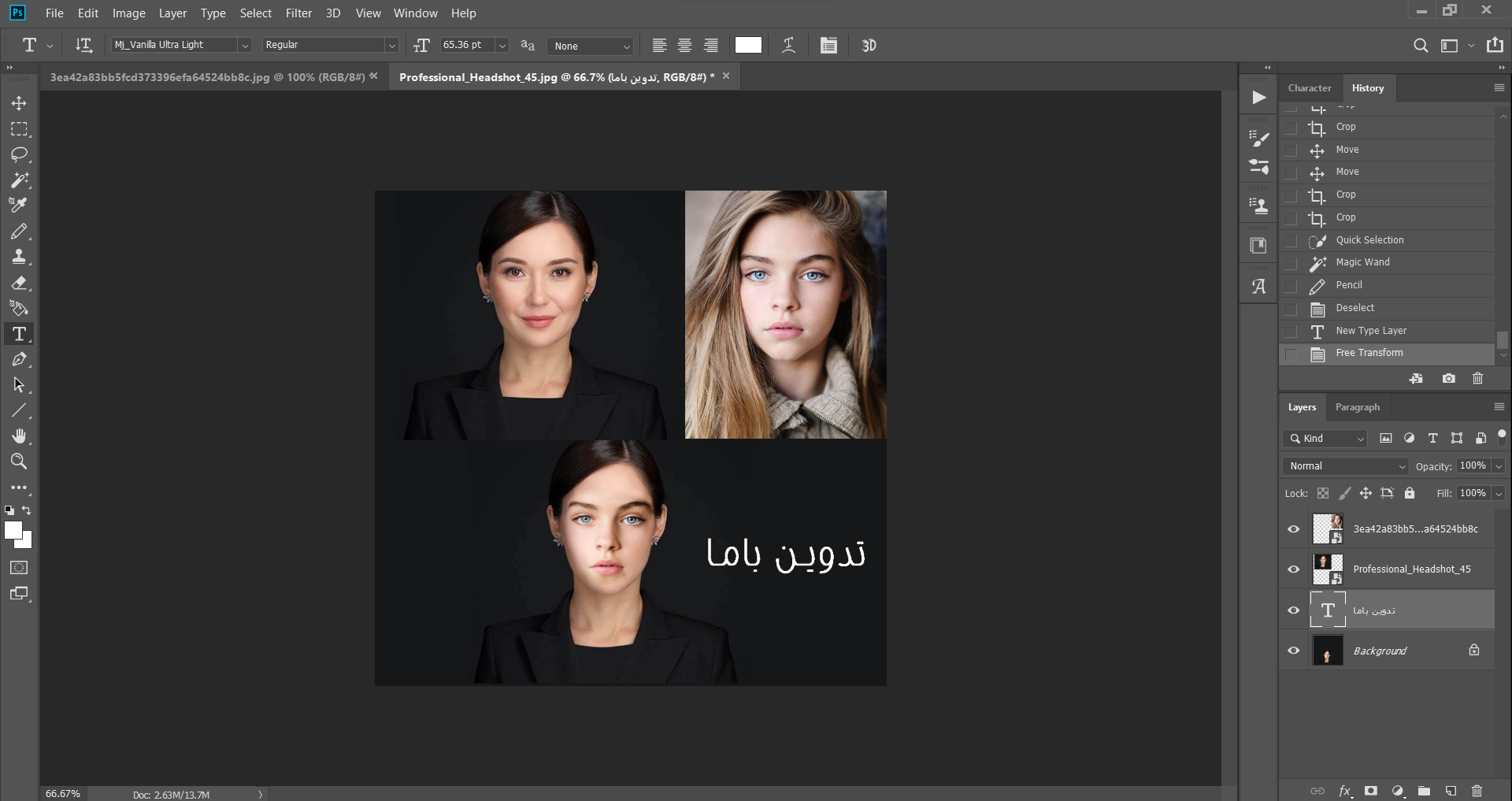1512x801 pixels.
Task: Open the anti-aliasing None dropdown
Action: pyautogui.click(x=591, y=46)
